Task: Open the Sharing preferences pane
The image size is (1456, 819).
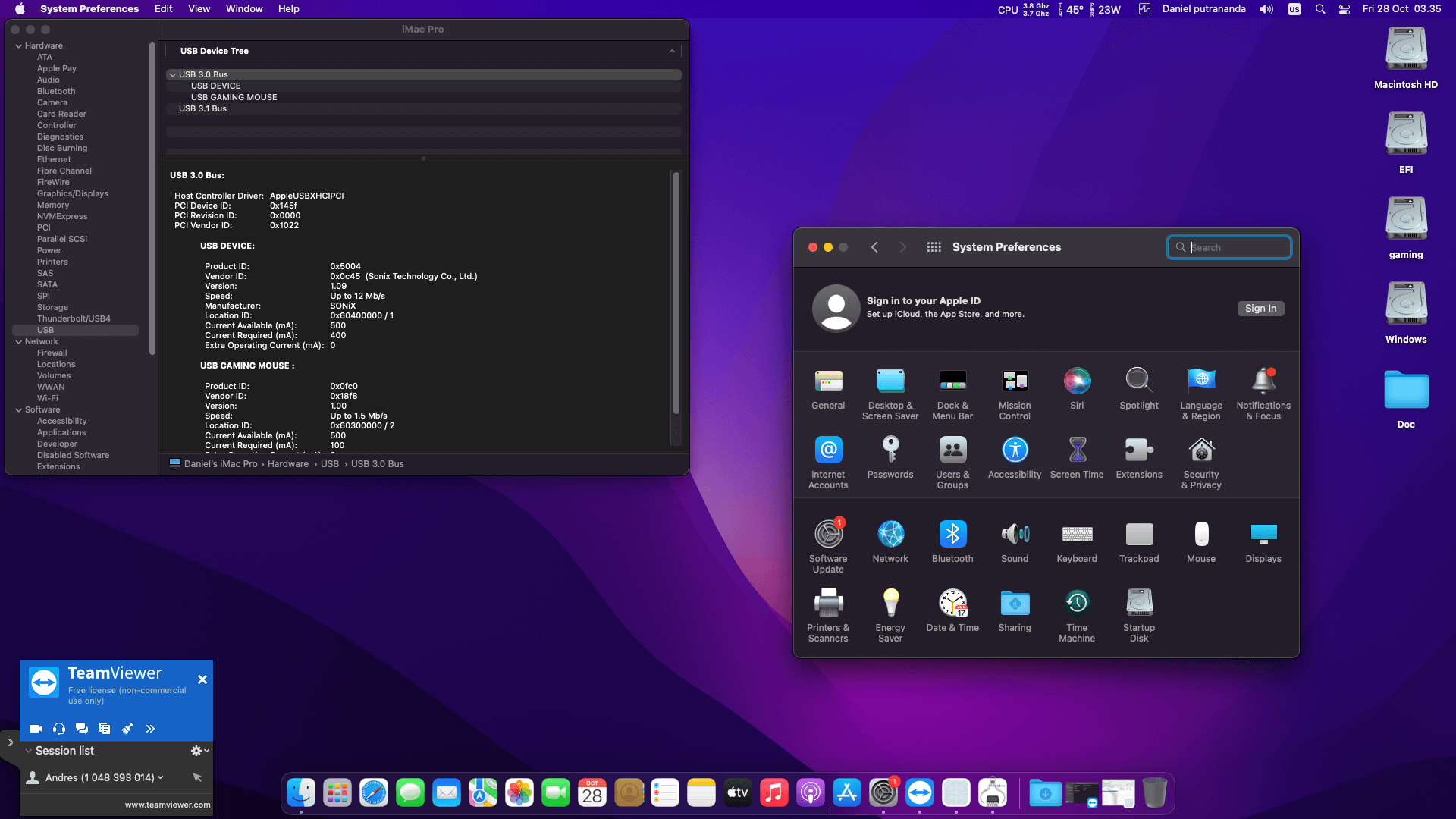Action: [x=1015, y=611]
